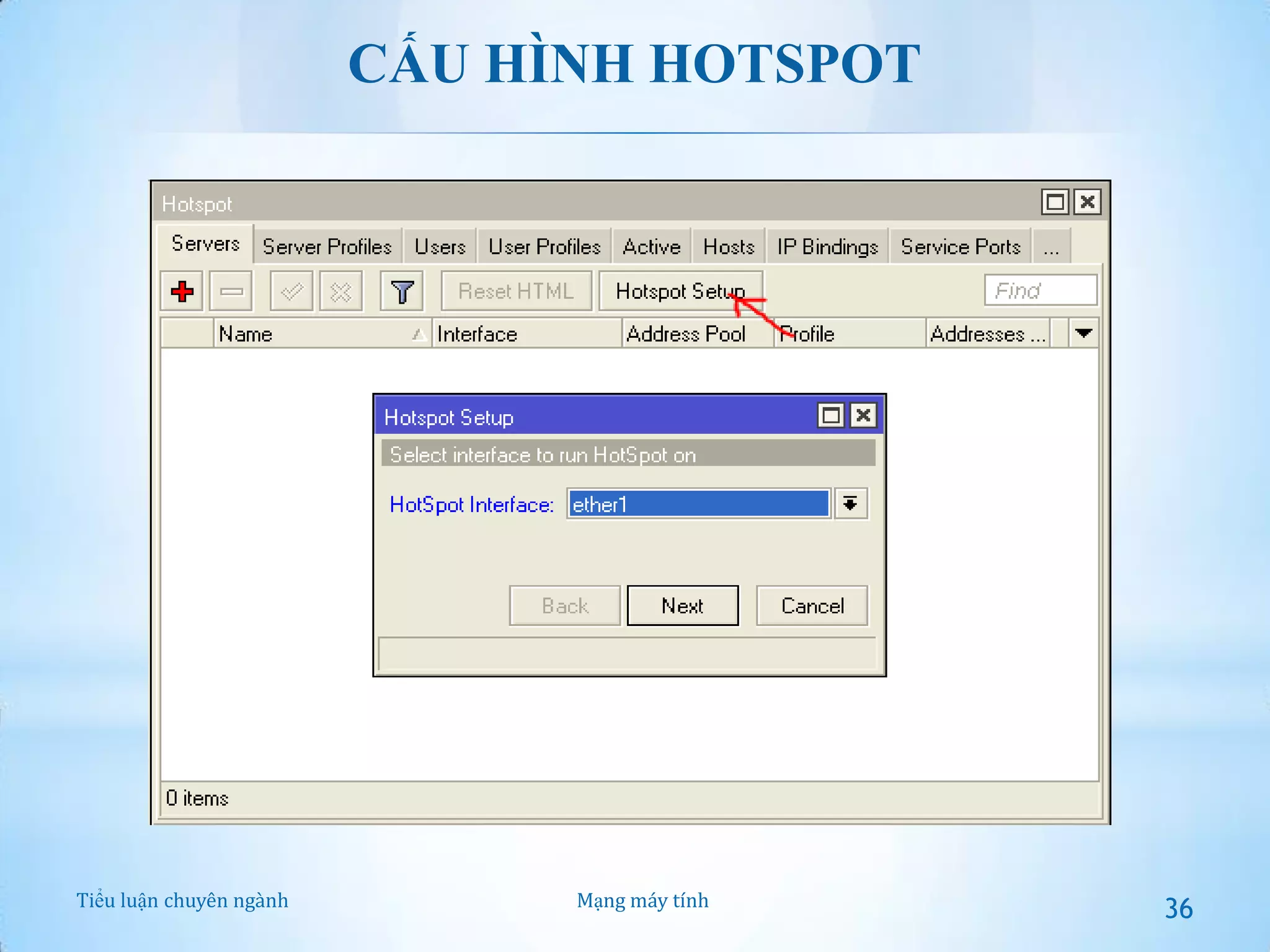Click 'Select interface to run HotSpot on' text
Viewport: 1270px width, 952px height.
coord(543,455)
